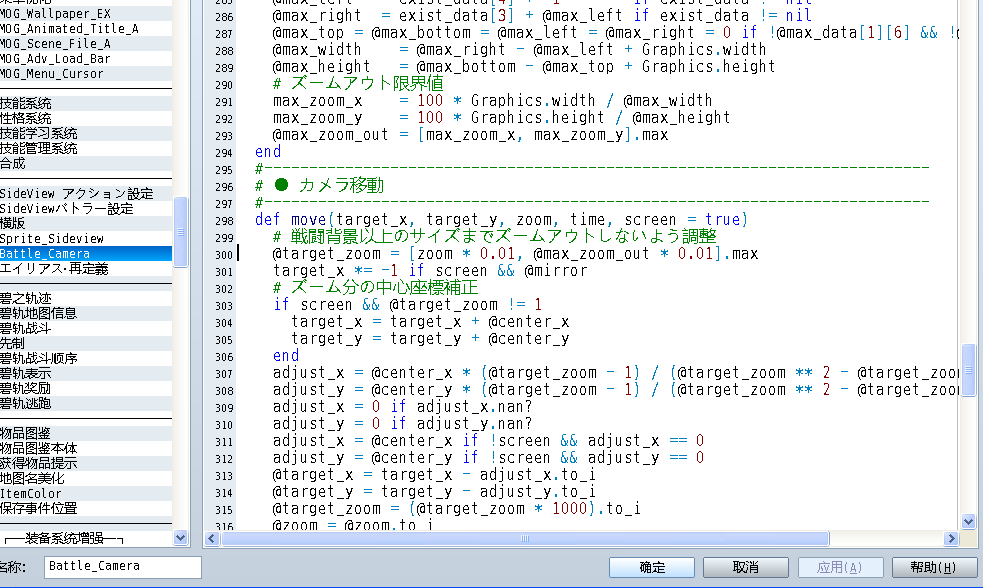The width and height of the screenshot is (983, 588).
Task: Click the code editor vertical scroll-down arrow
Action: pos(969,521)
